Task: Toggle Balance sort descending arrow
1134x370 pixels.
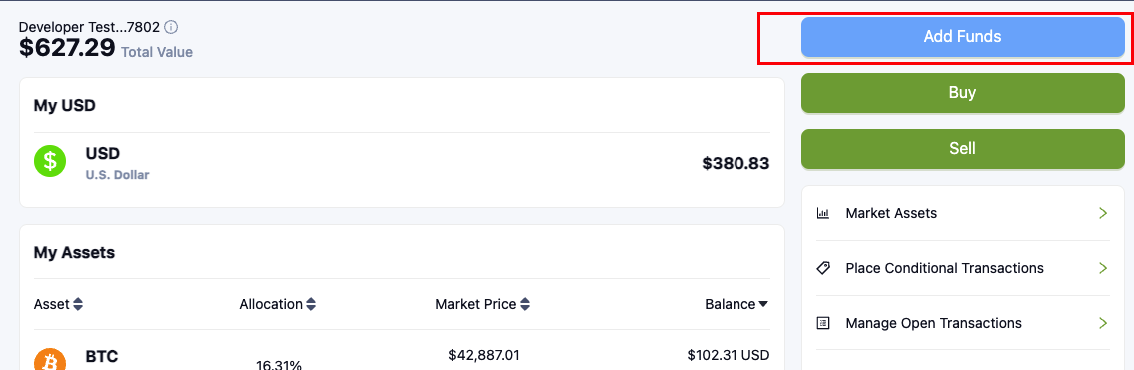Action: tap(763, 305)
